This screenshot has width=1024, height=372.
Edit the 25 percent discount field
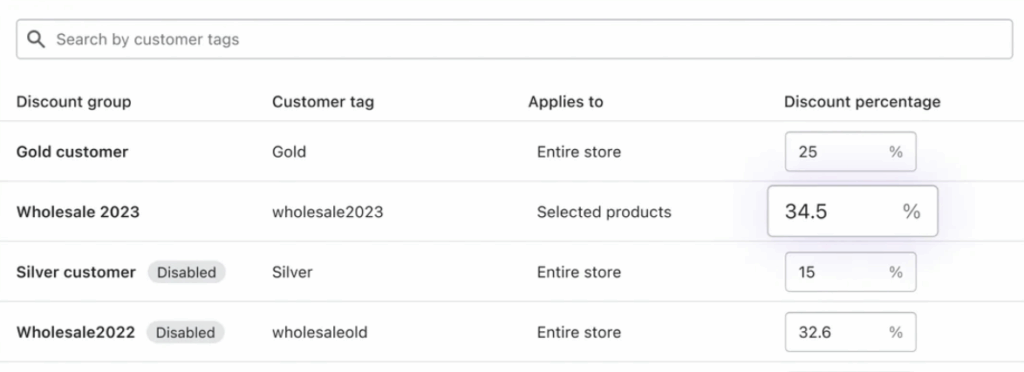pos(850,152)
